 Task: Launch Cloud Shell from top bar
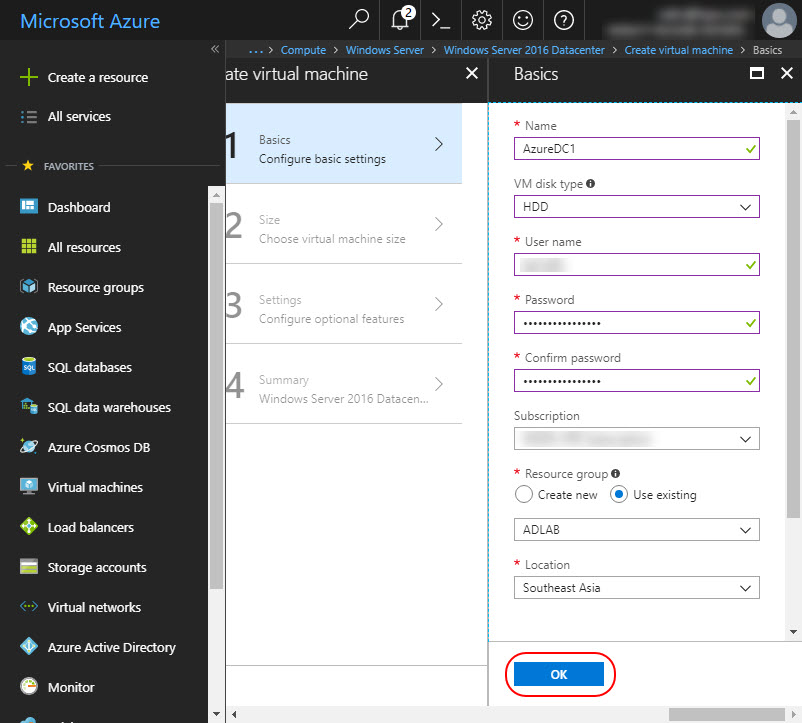[x=440, y=20]
